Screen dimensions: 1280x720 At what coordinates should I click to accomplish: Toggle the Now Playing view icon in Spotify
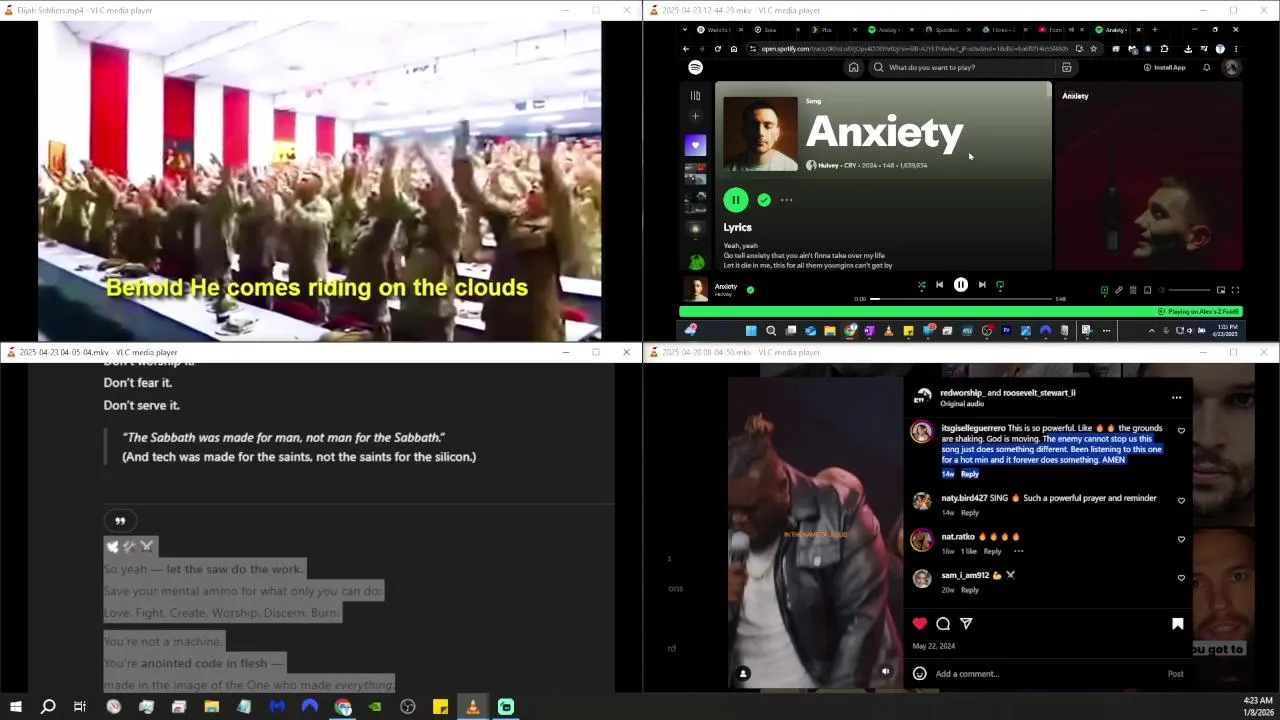point(1104,290)
